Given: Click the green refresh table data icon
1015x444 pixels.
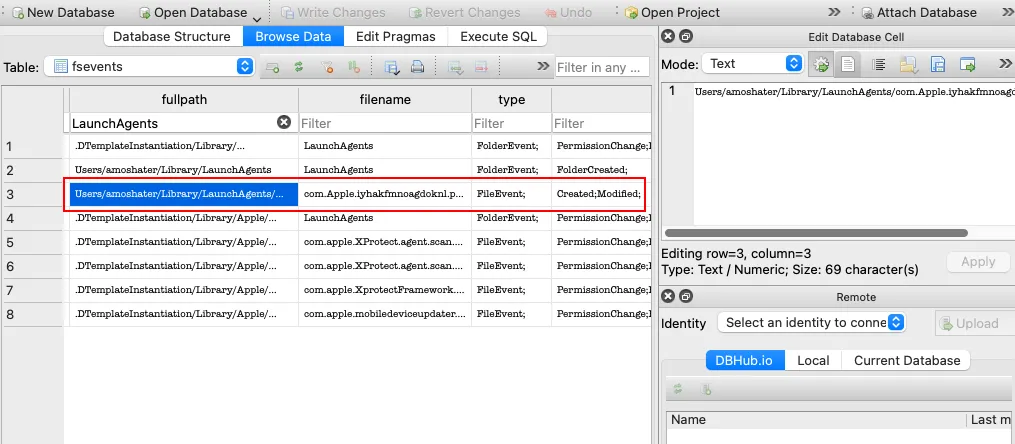Looking at the screenshot, I should click(x=299, y=67).
